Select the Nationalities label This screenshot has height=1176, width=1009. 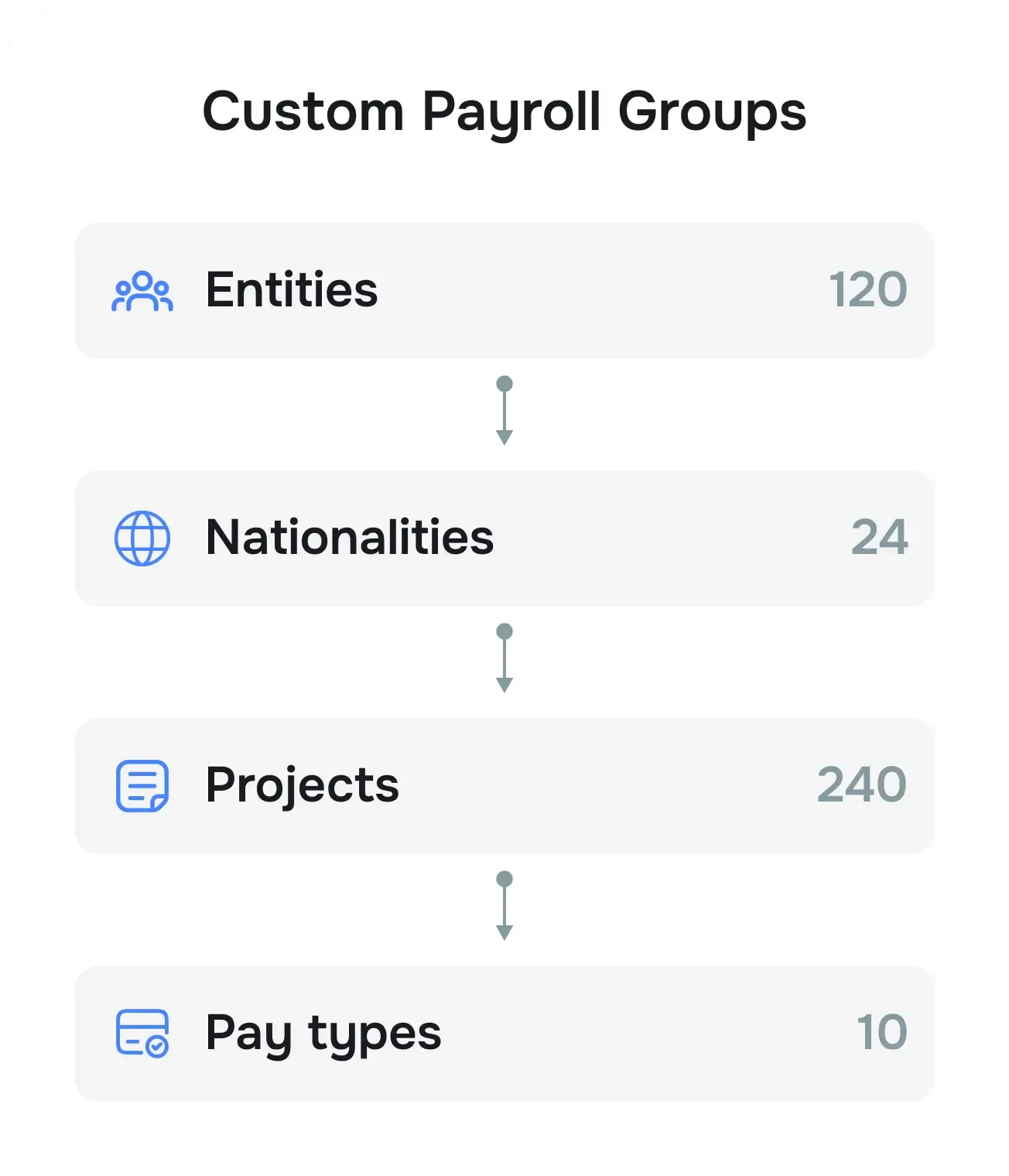350,538
